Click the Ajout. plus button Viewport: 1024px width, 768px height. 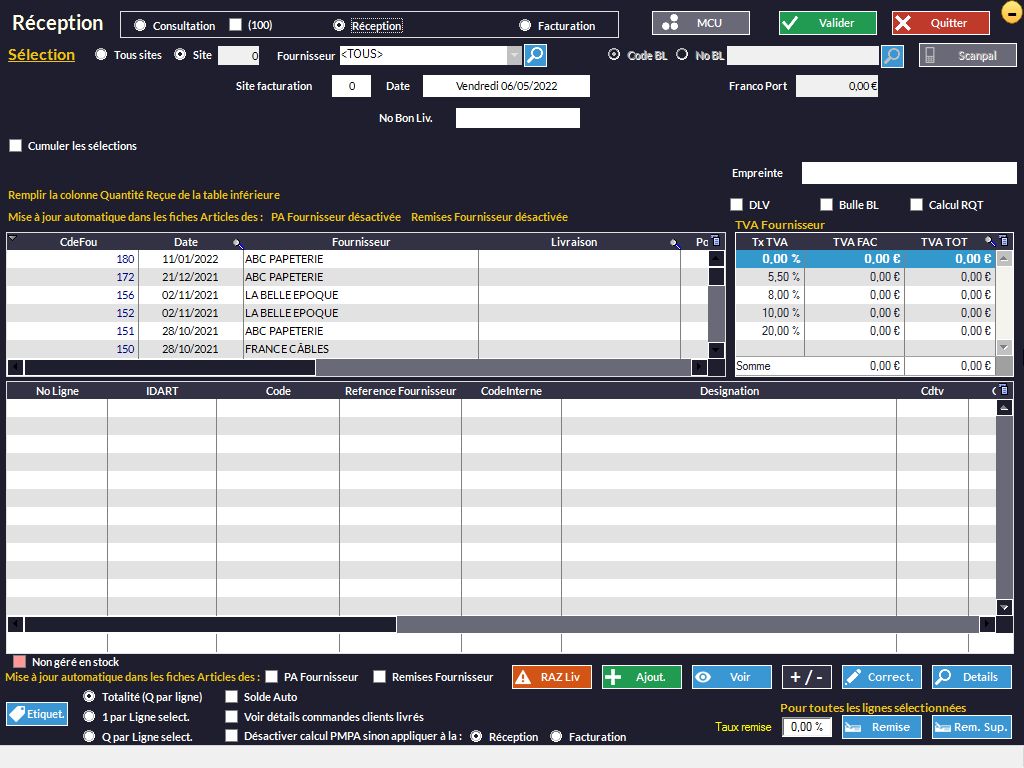point(641,677)
